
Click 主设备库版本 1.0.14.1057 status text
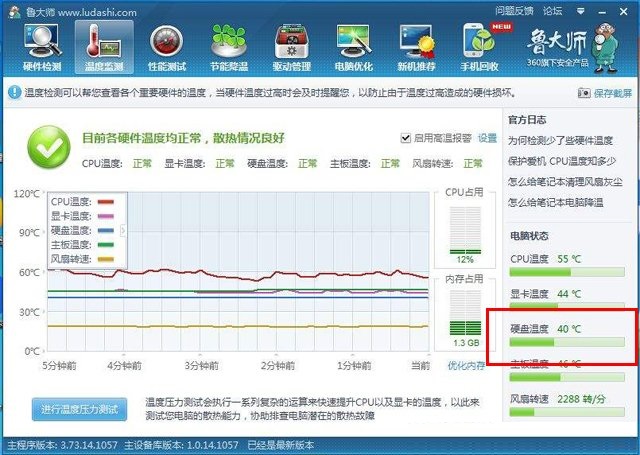coord(181,445)
